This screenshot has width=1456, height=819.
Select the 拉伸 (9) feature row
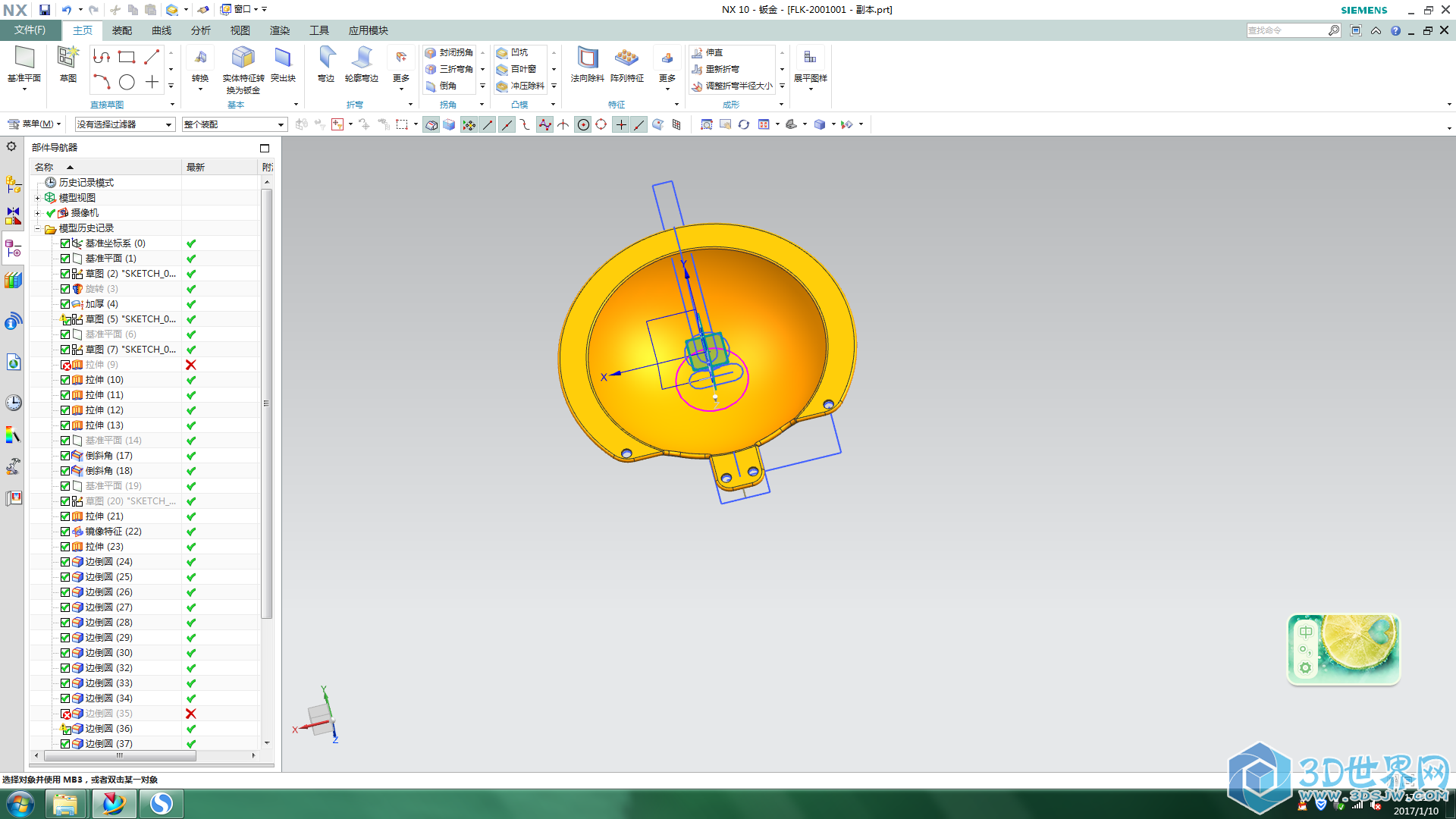click(144, 365)
